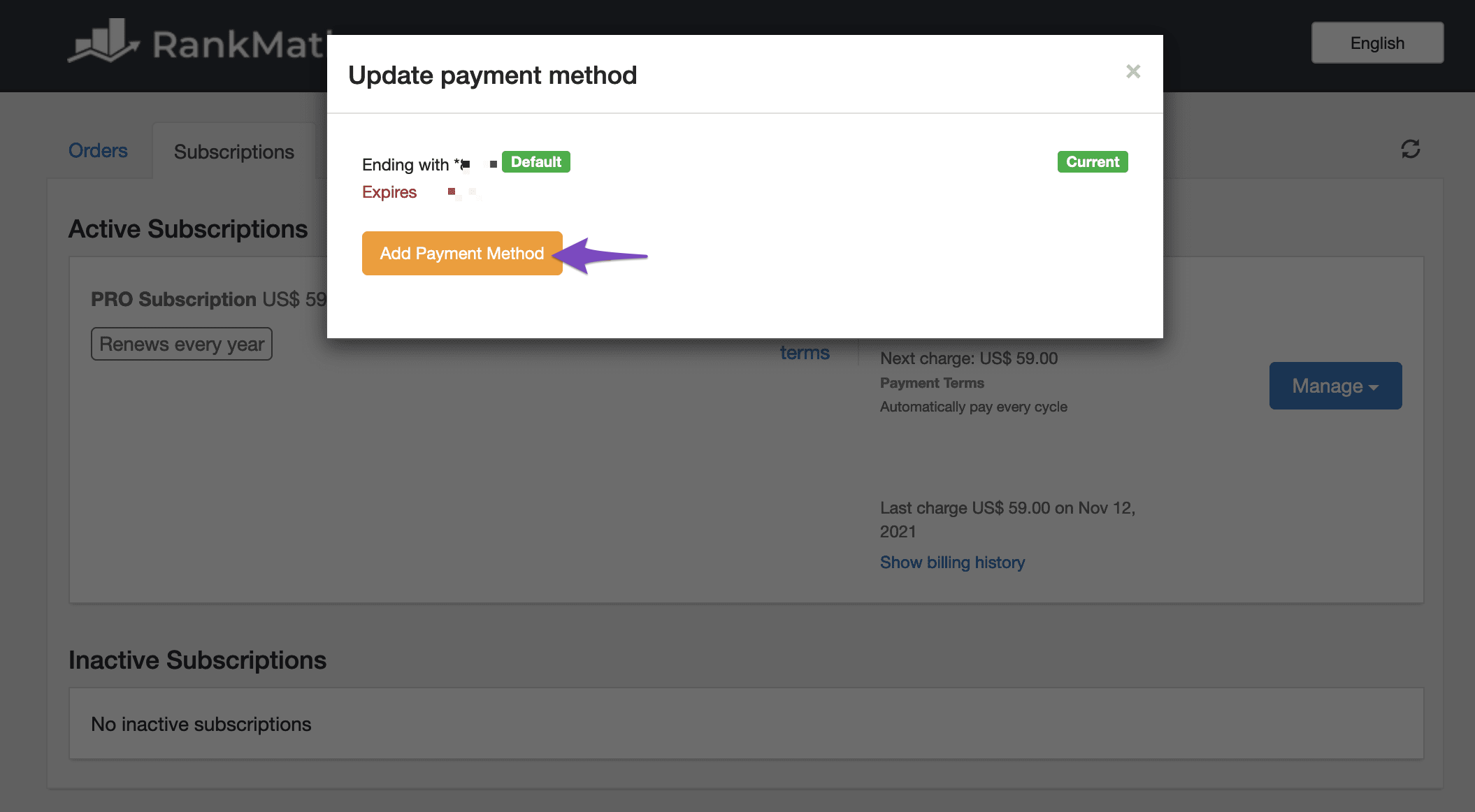The image size is (1475, 812).
Task: Click the PRO Subscription renewal label
Action: point(182,343)
